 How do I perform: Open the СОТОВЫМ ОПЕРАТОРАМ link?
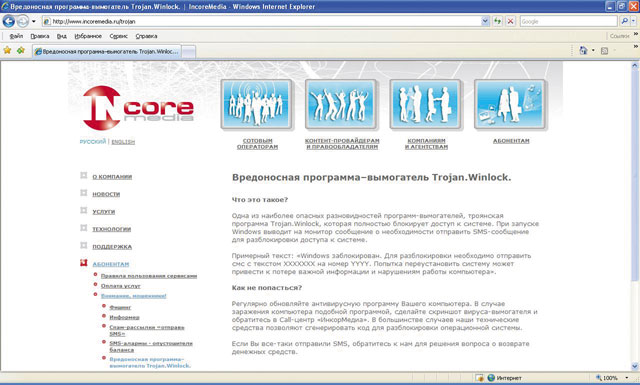[x=257, y=144]
